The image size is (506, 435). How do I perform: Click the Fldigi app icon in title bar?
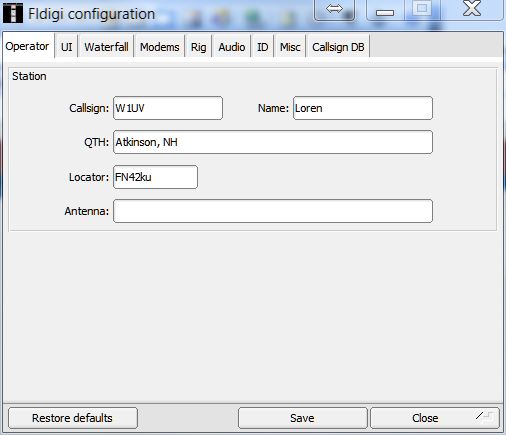point(13,13)
